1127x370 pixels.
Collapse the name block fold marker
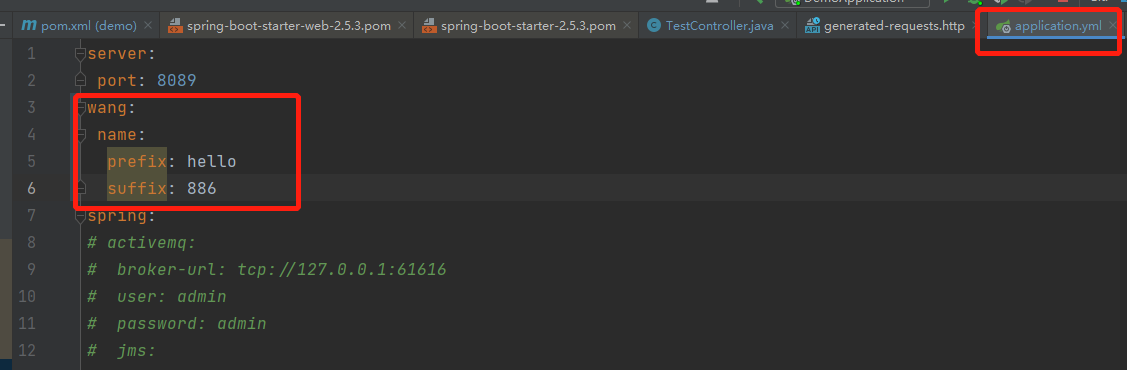click(x=81, y=134)
